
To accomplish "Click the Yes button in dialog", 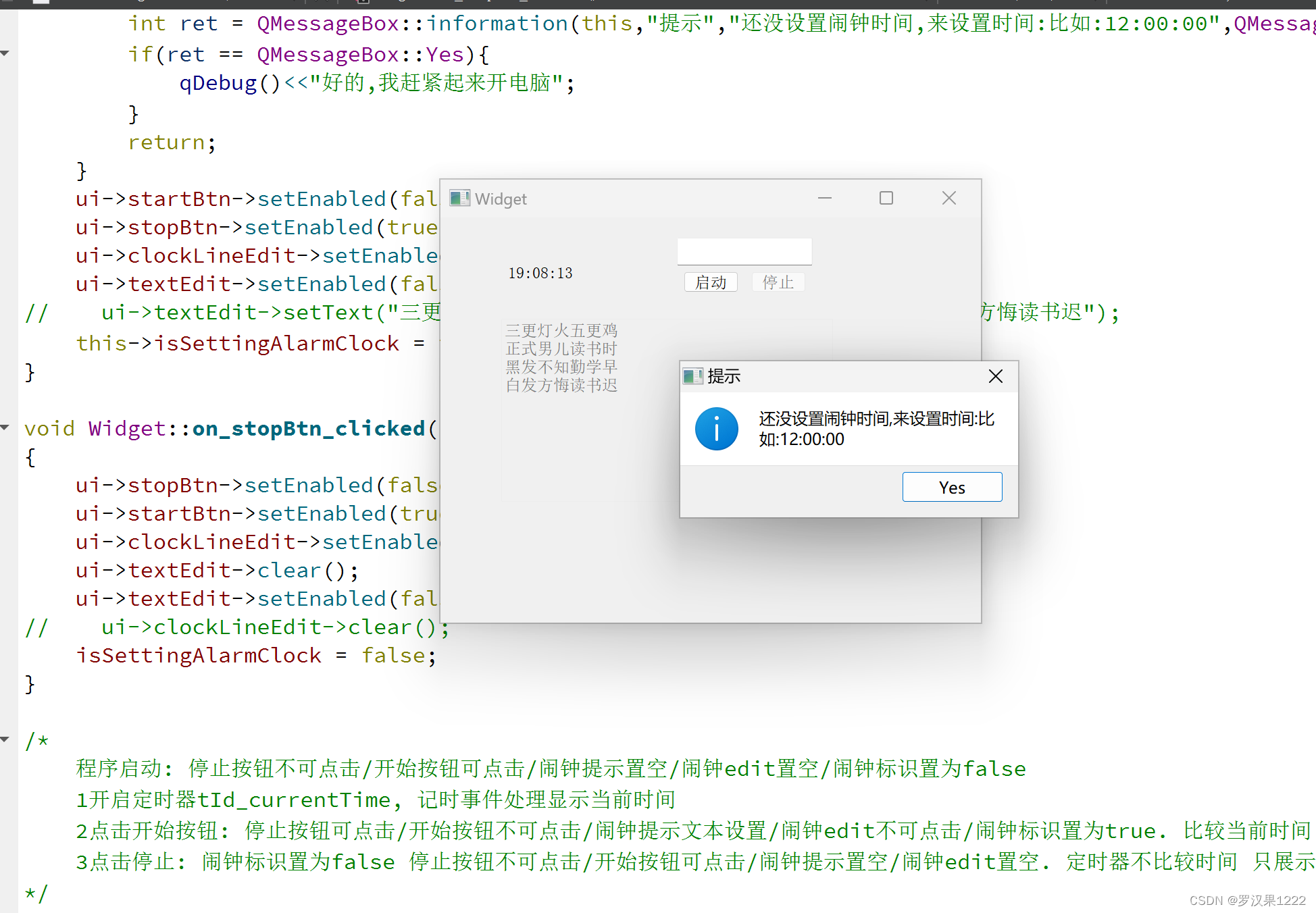I will pos(952,487).
